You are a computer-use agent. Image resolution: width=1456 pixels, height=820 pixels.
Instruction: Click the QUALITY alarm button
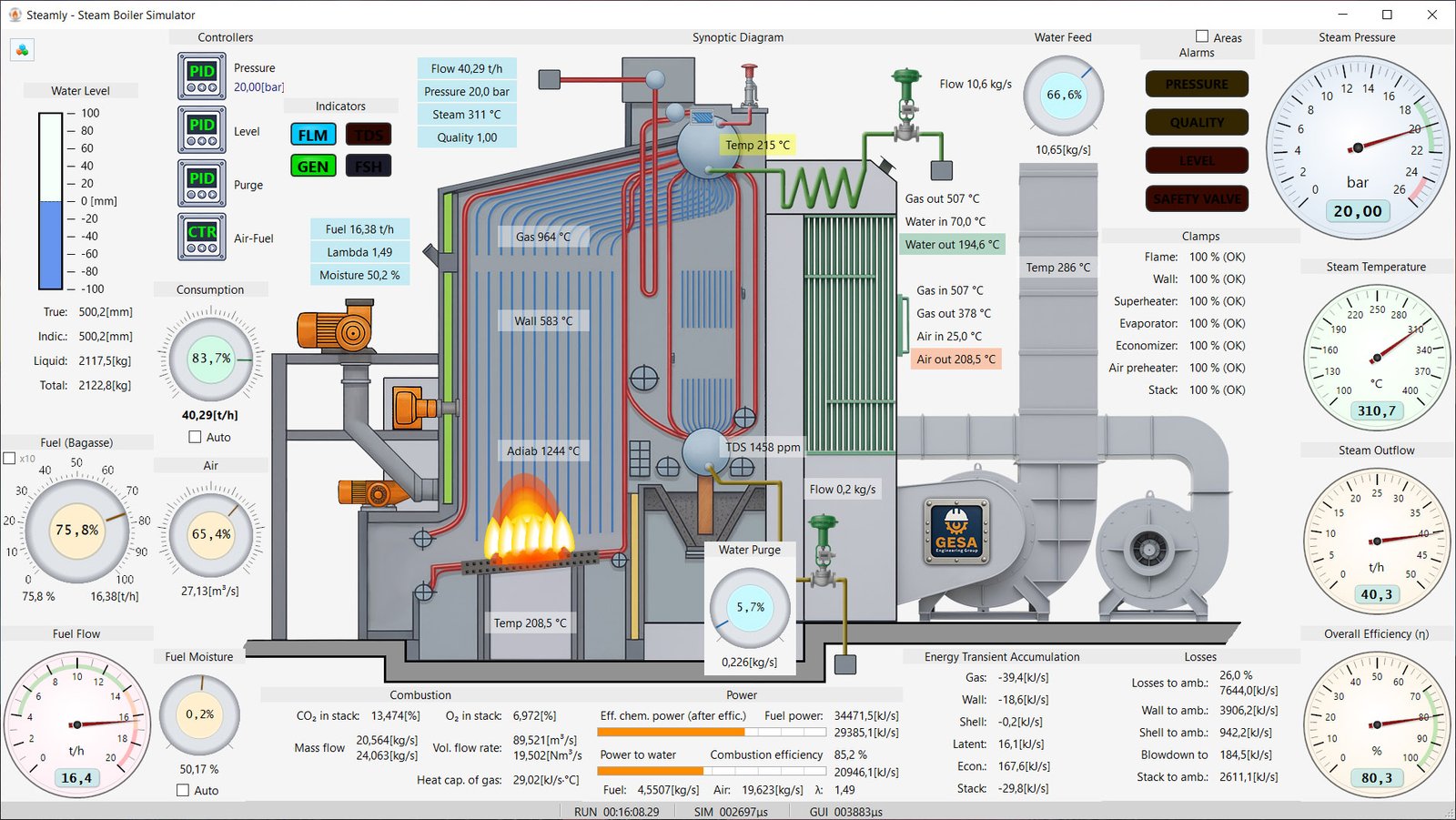[1197, 123]
